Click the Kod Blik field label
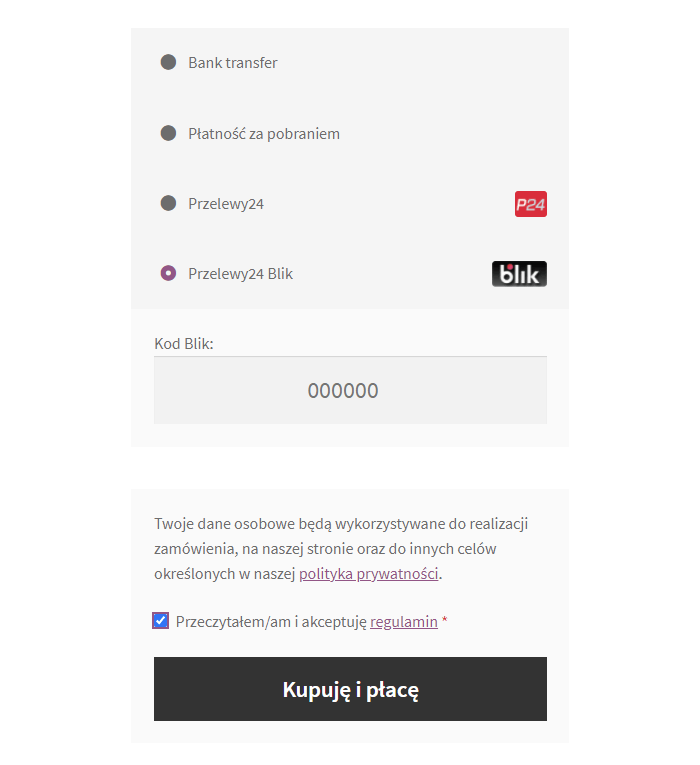Viewport: 700px width, 765px height. point(184,344)
